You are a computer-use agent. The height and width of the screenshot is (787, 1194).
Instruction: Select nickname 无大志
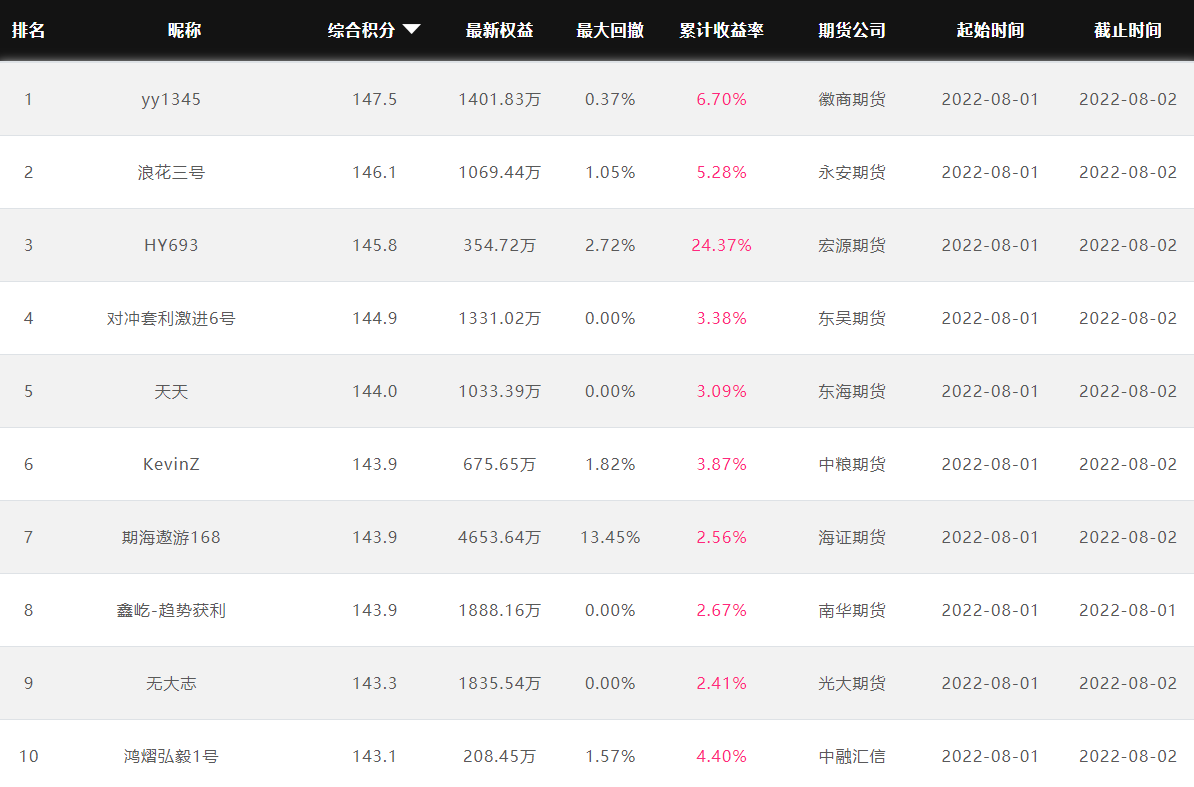171,683
